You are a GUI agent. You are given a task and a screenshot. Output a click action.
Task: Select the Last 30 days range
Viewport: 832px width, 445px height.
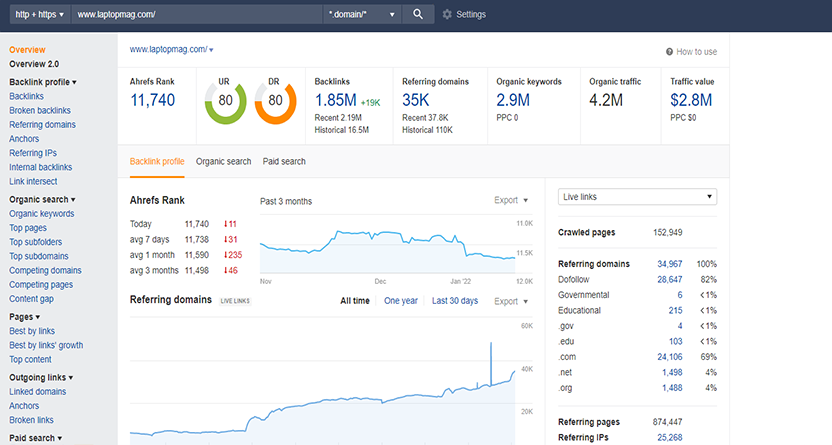click(455, 301)
